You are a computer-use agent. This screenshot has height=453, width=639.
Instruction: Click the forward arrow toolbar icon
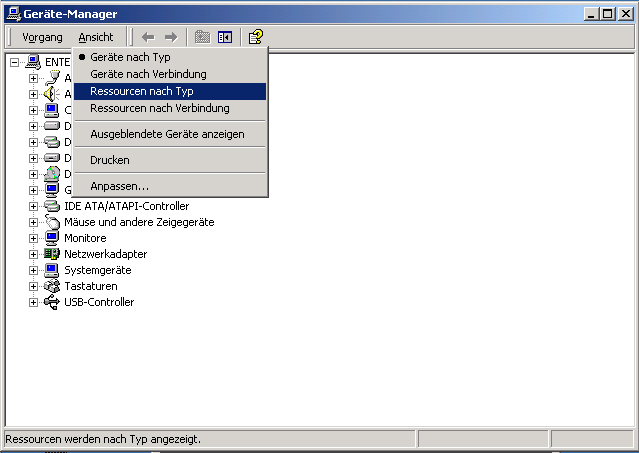coord(171,37)
